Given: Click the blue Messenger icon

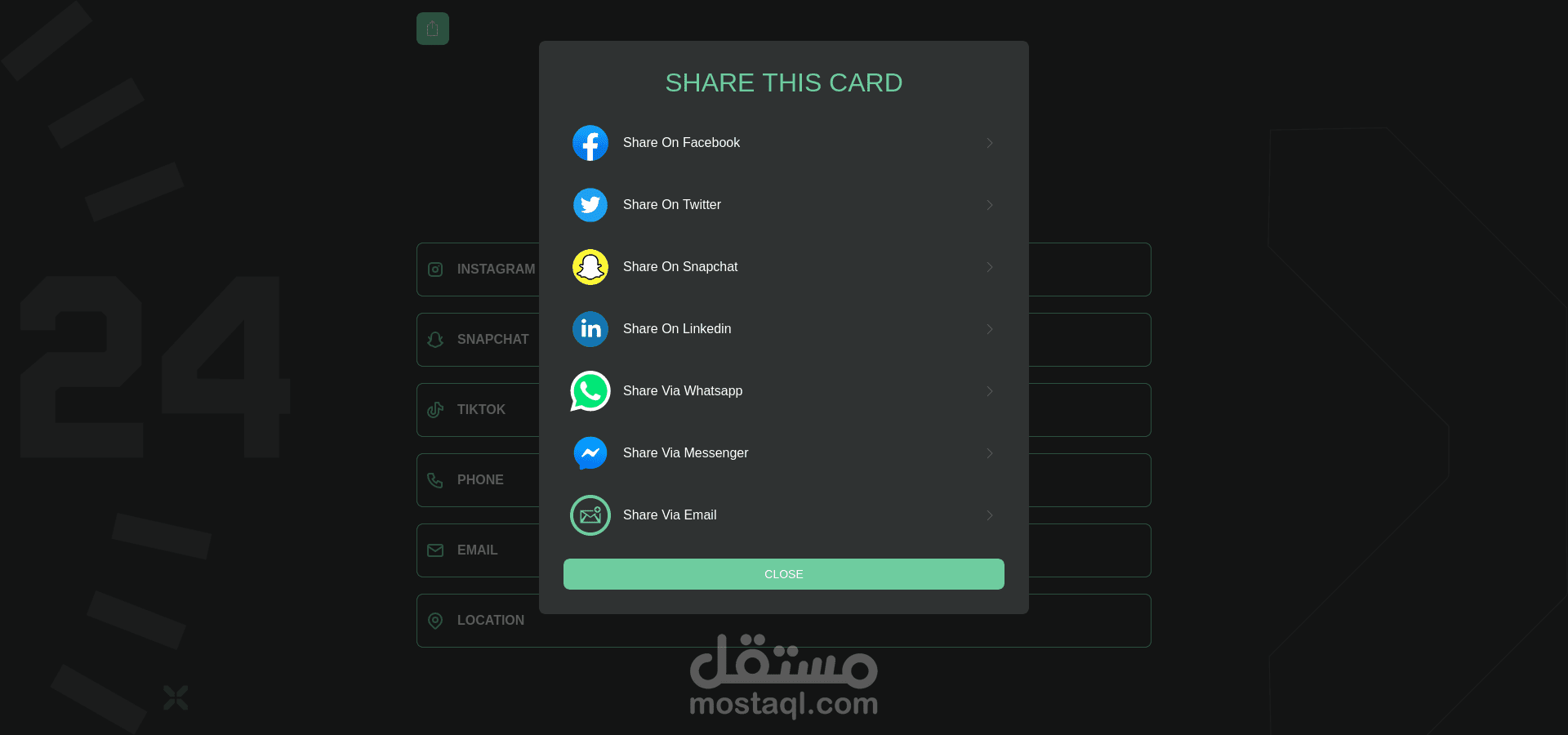Looking at the screenshot, I should pos(590,453).
